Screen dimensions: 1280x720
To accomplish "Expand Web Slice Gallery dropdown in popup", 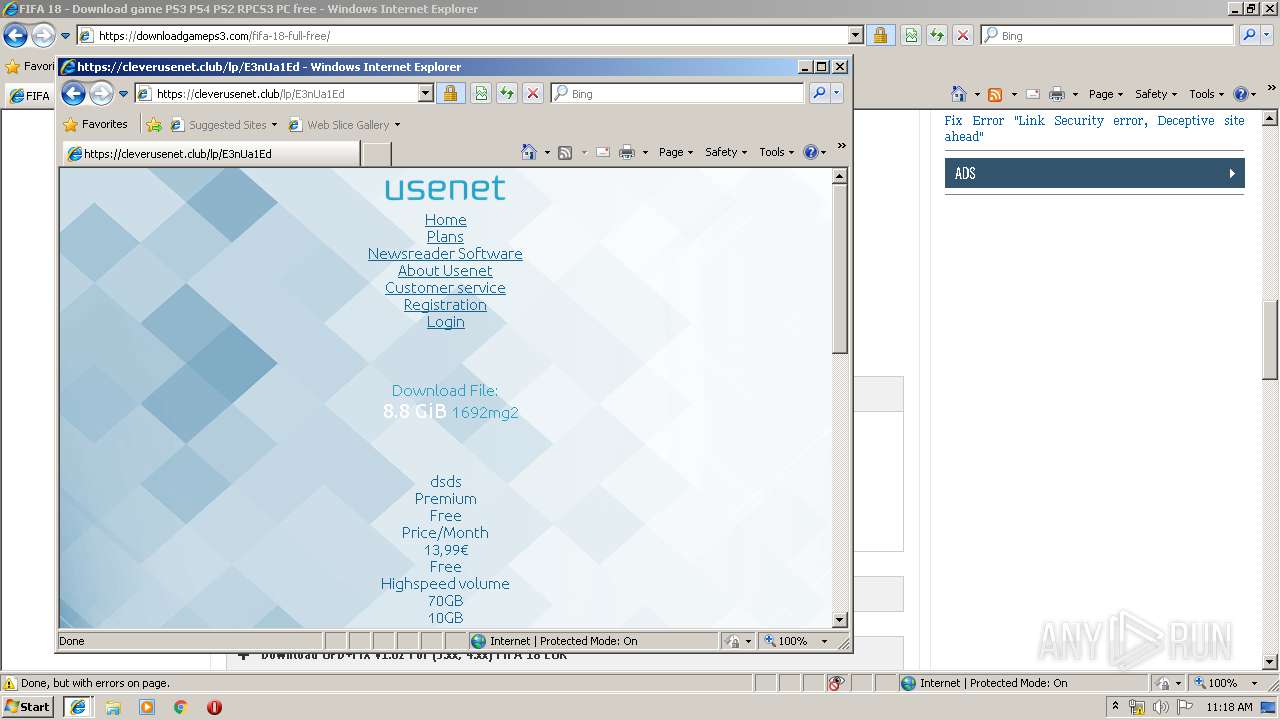I will [397, 125].
